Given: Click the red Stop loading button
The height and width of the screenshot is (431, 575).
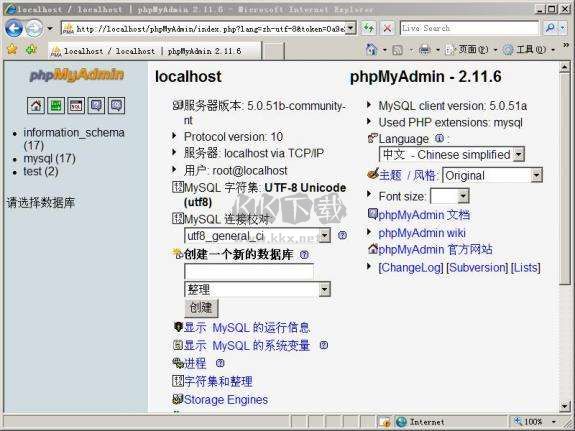Looking at the screenshot, I should coord(387,28).
